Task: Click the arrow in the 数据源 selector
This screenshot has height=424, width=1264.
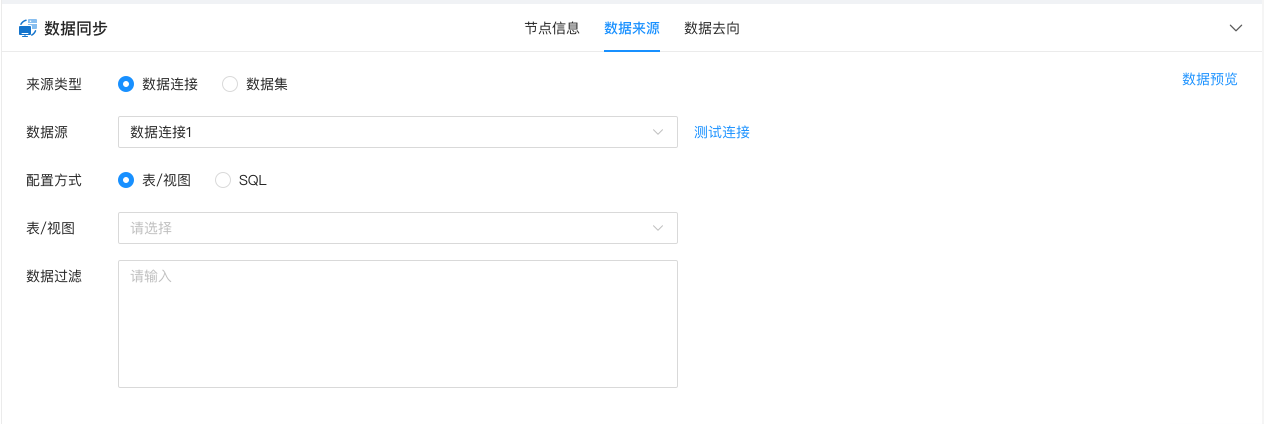Action: coord(658,132)
